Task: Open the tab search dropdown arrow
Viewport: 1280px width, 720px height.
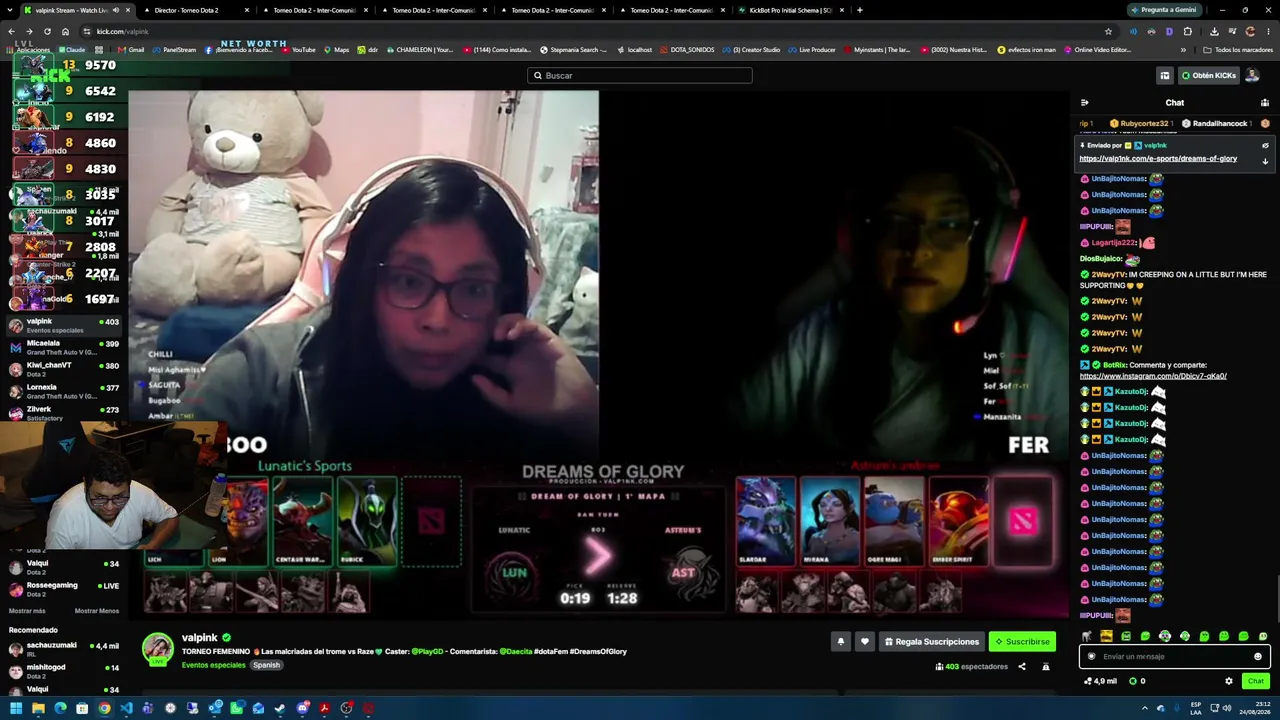Action: click(10, 10)
